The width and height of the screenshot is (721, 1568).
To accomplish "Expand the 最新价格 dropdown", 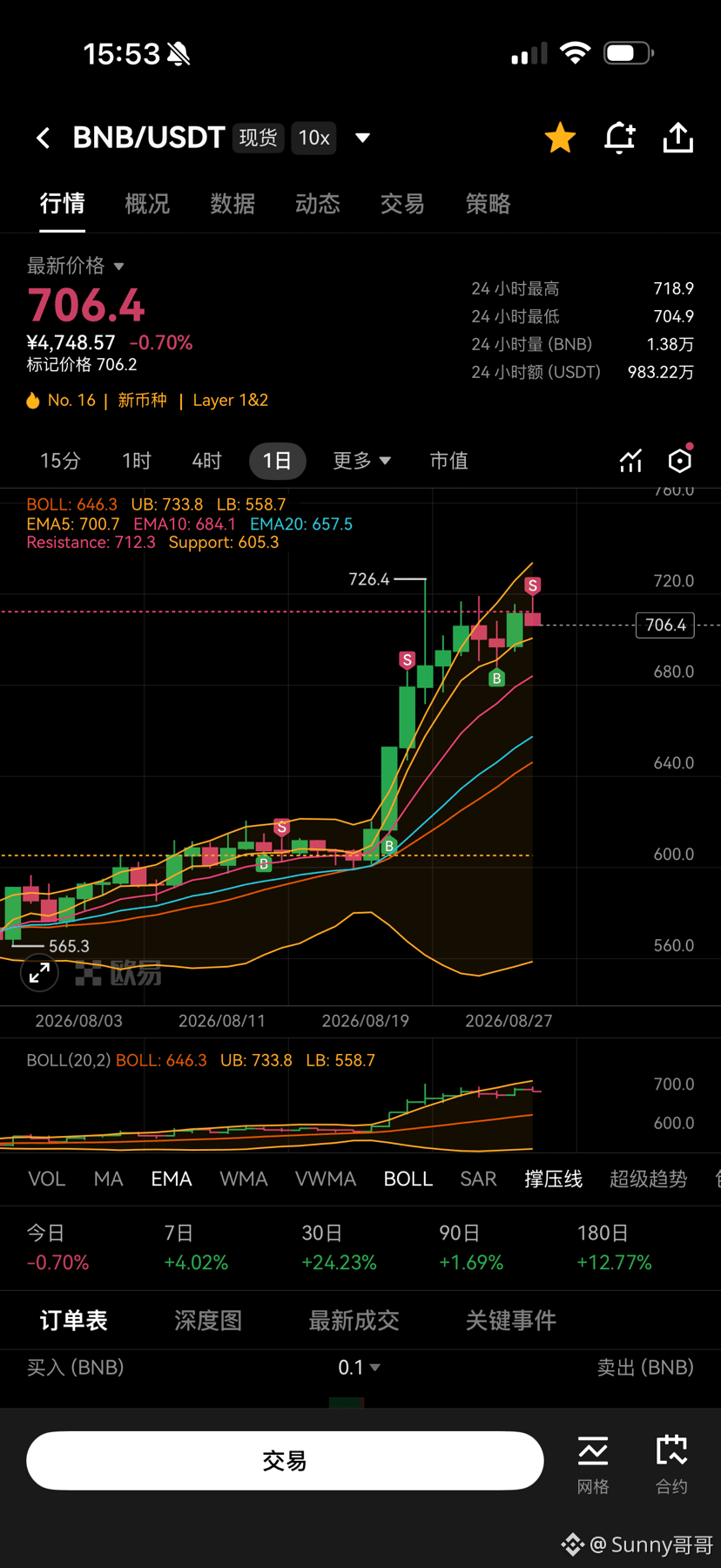I will pyautogui.click(x=76, y=266).
